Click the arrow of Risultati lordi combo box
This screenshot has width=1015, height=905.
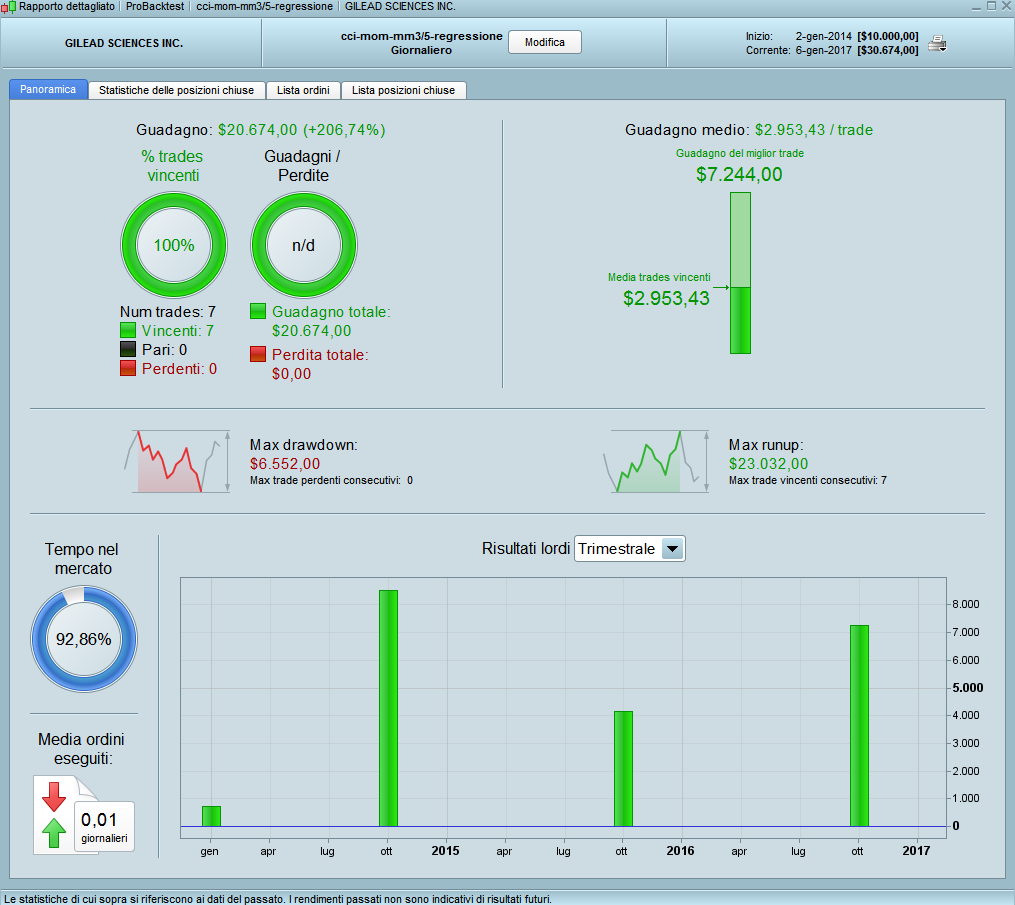point(673,549)
